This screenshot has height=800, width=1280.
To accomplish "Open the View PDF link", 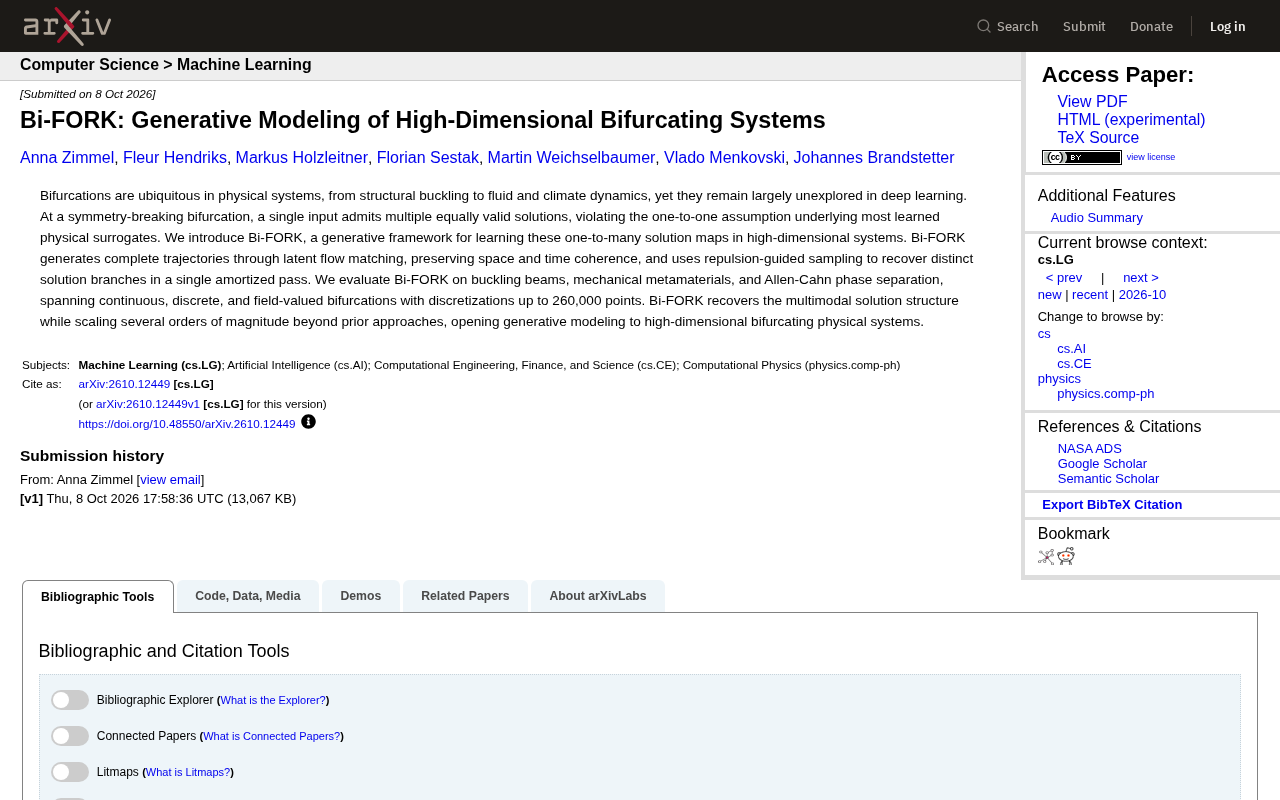I will coord(1092,102).
